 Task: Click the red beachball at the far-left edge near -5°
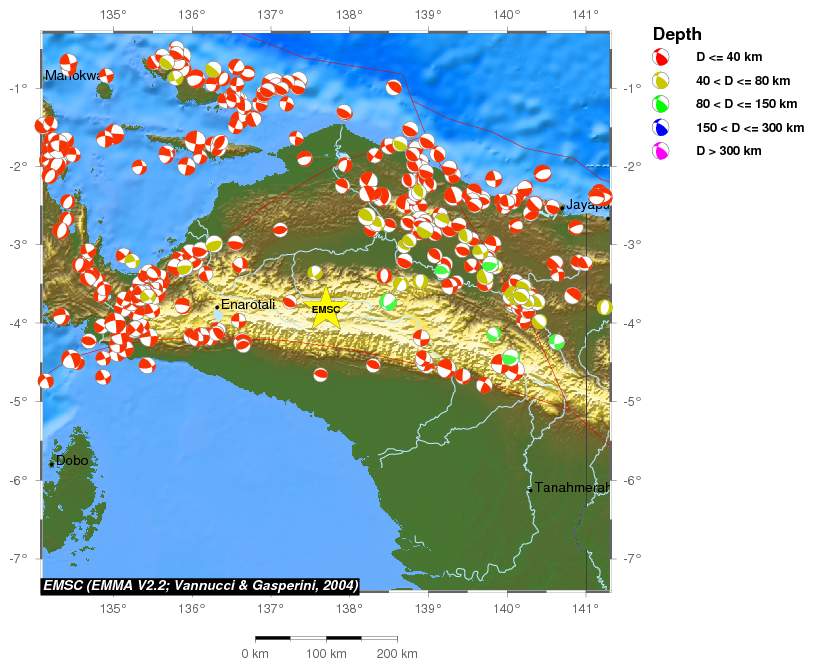point(45,381)
